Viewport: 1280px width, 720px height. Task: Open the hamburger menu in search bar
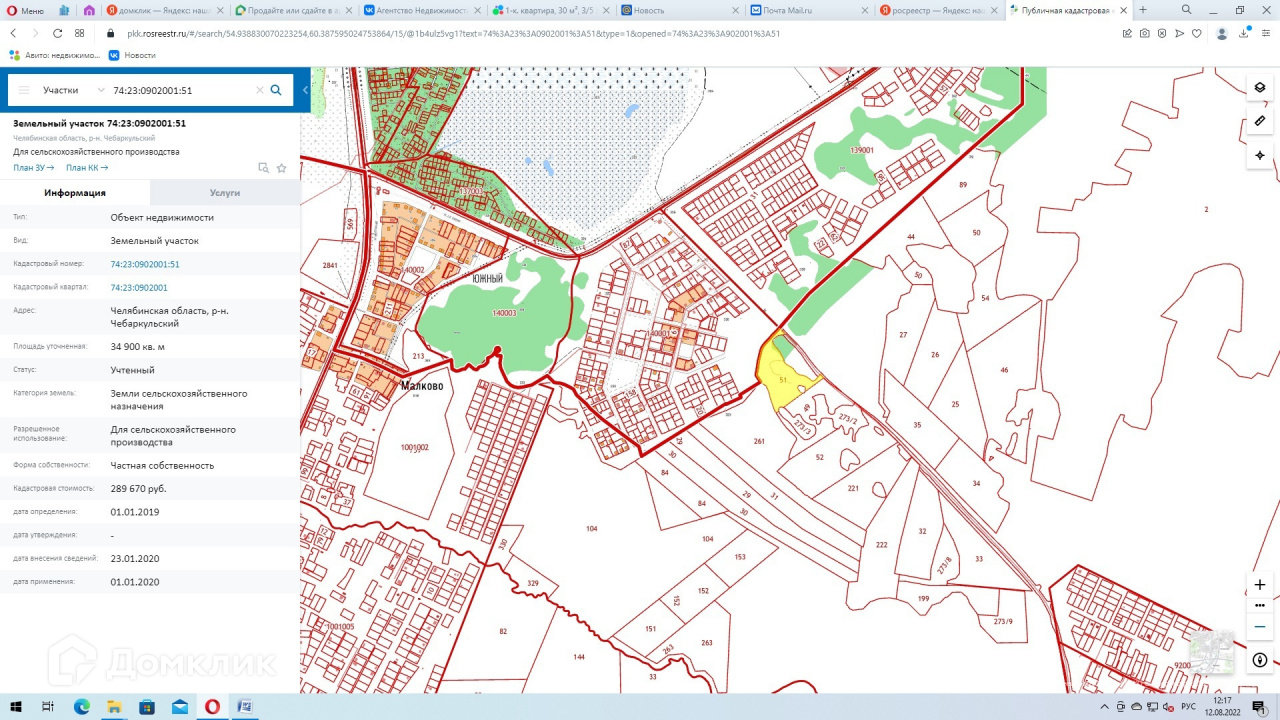point(24,90)
